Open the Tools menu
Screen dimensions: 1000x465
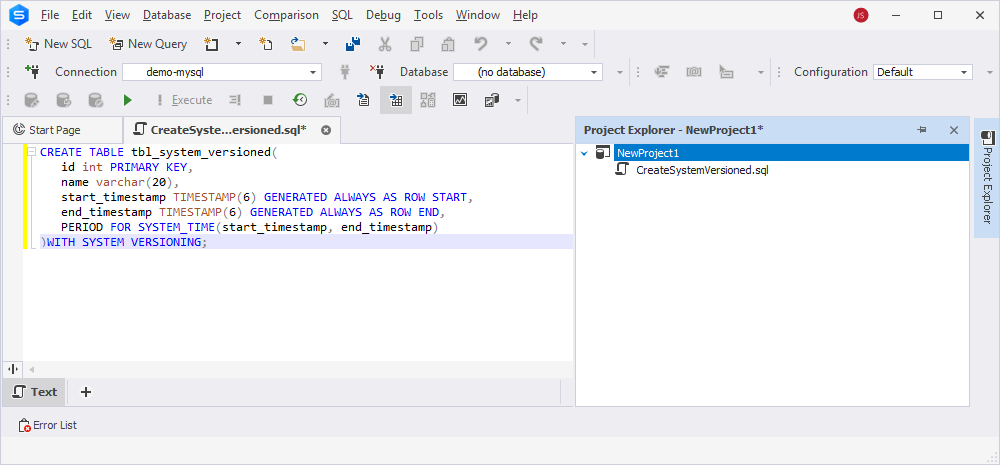pyautogui.click(x=429, y=15)
